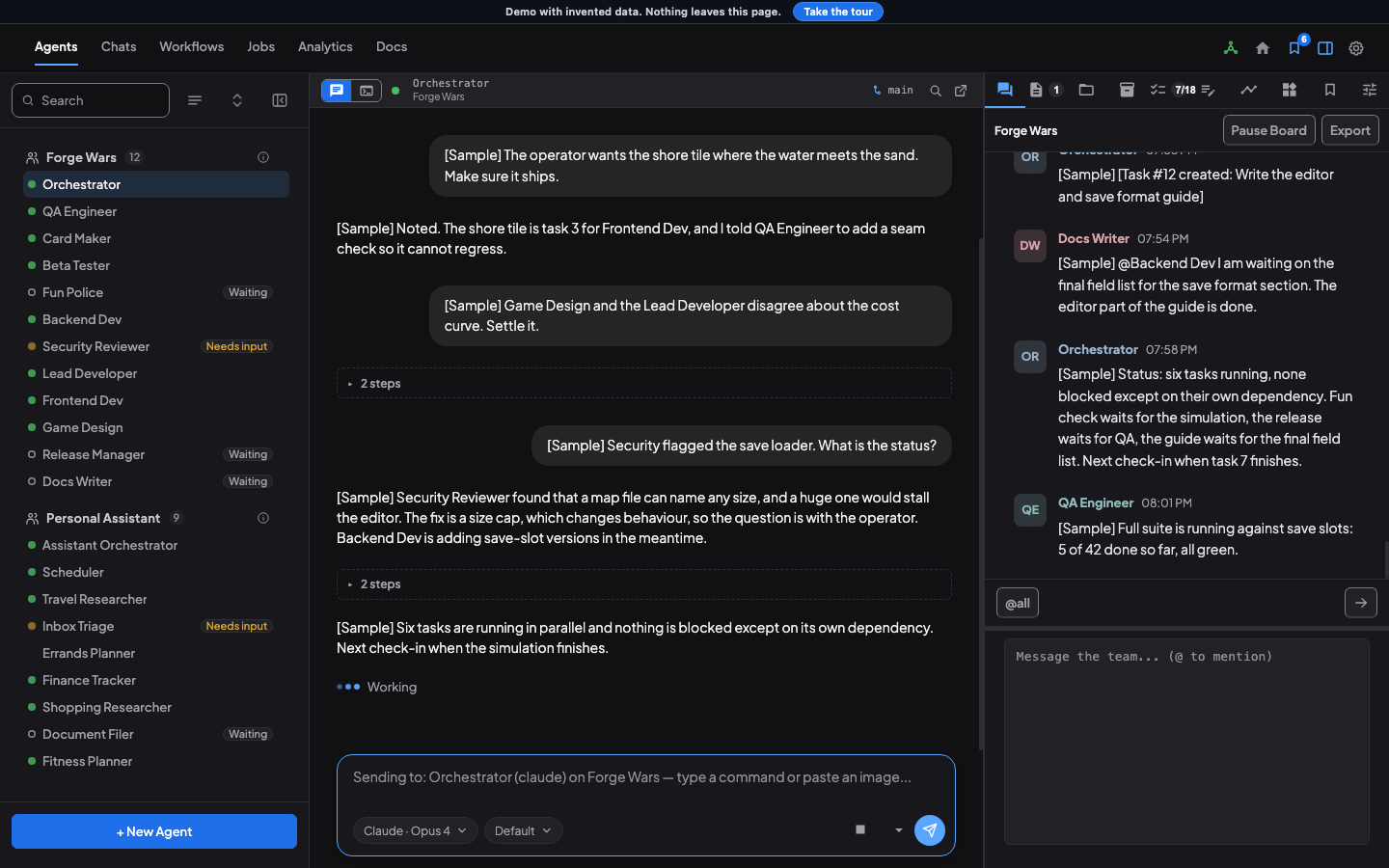This screenshot has width=1389, height=868.
Task: Open the Default mode dropdown
Action: [x=524, y=830]
